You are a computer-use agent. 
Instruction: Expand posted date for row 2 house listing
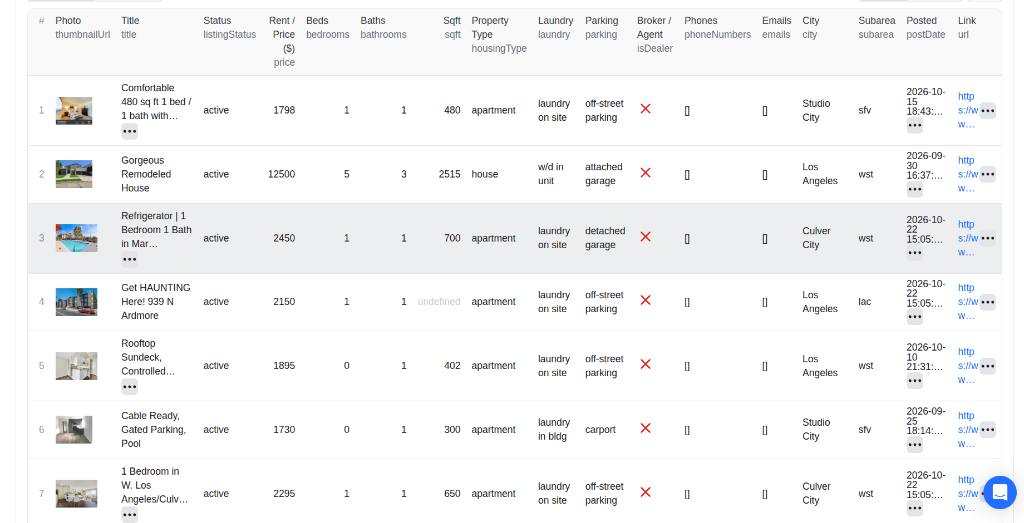(x=914, y=189)
